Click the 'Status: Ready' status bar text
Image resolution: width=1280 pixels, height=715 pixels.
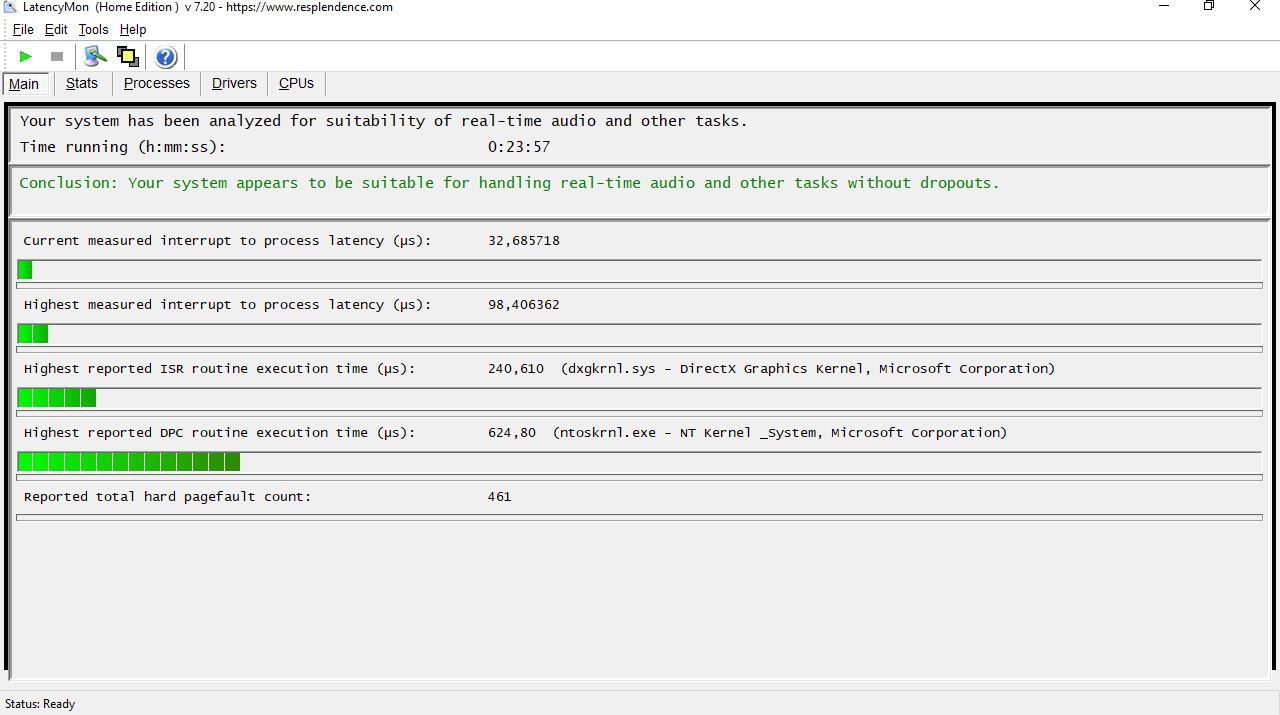pyautogui.click(x=40, y=704)
